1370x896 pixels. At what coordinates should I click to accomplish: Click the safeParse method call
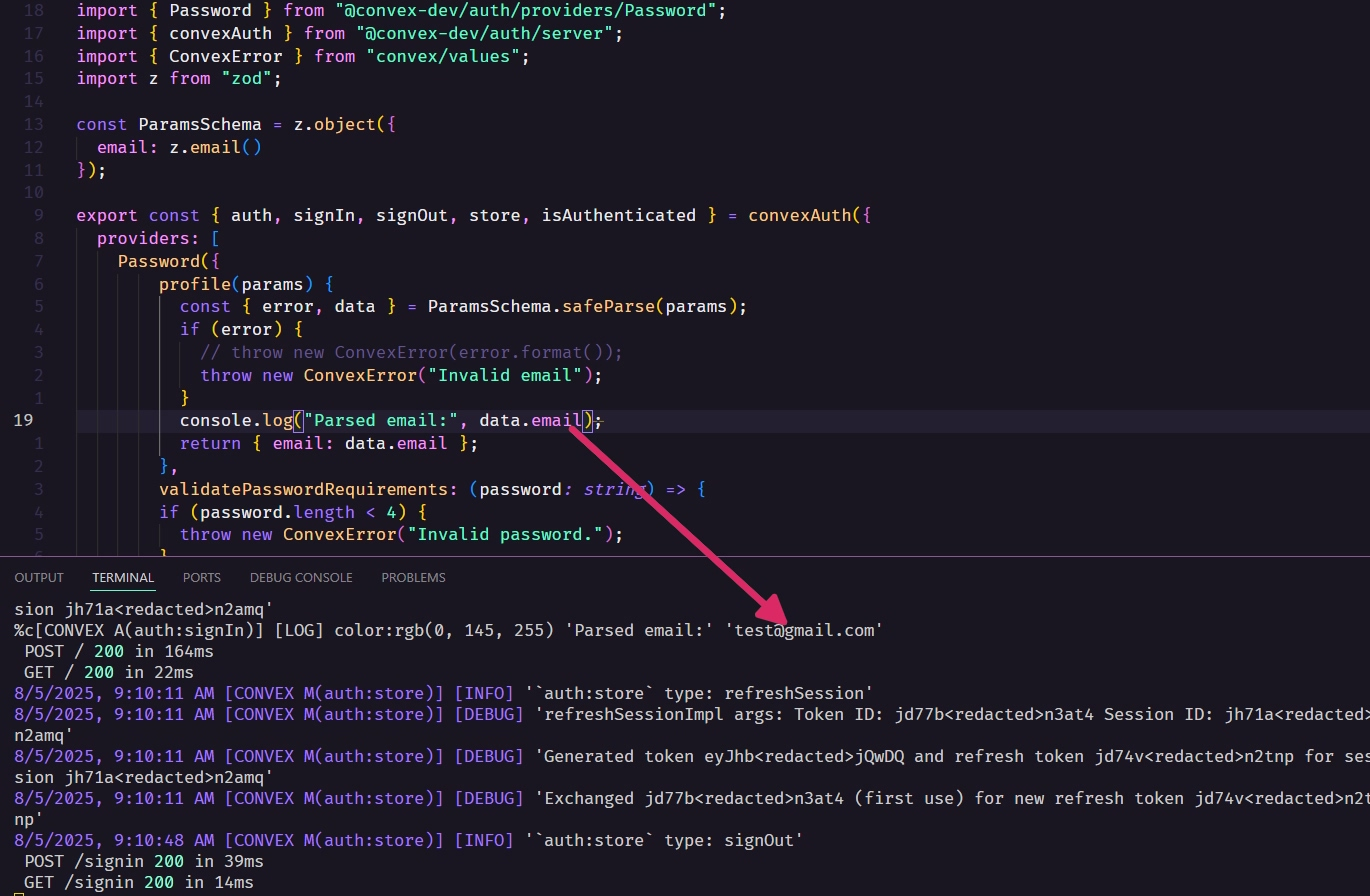(608, 307)
